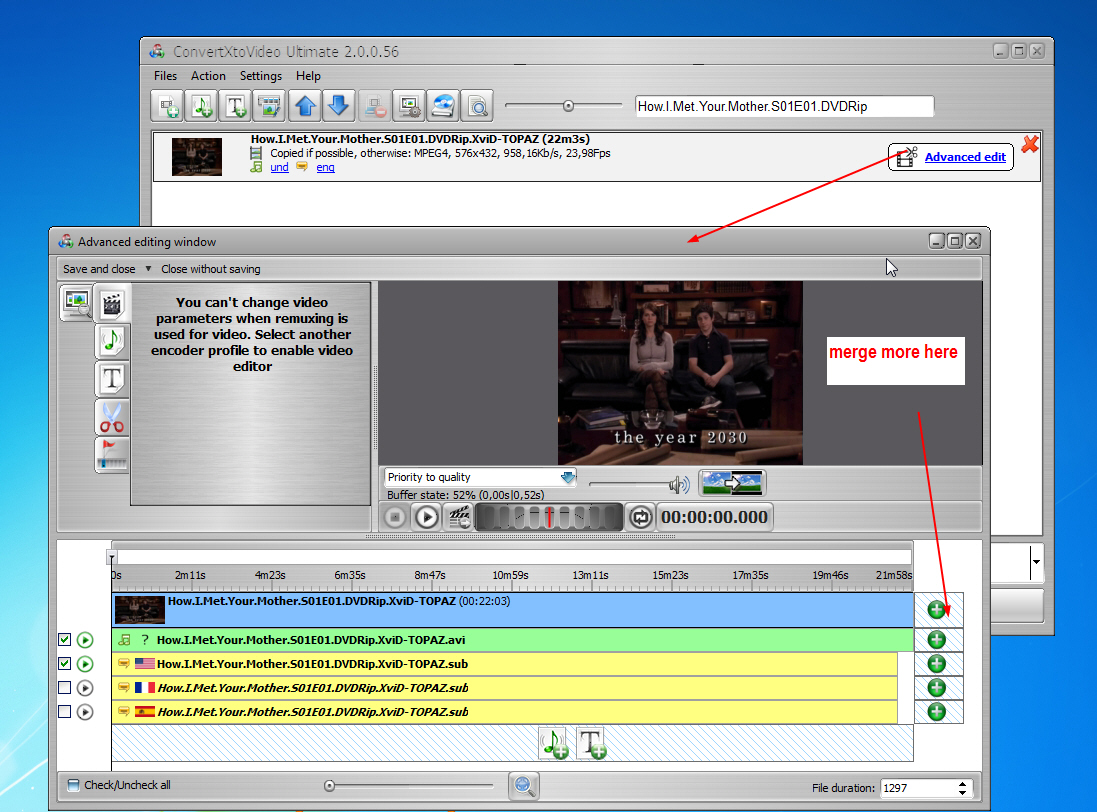Add subtitle T icon below timeline
1097x812 pixels.
(x=591, y=743)
